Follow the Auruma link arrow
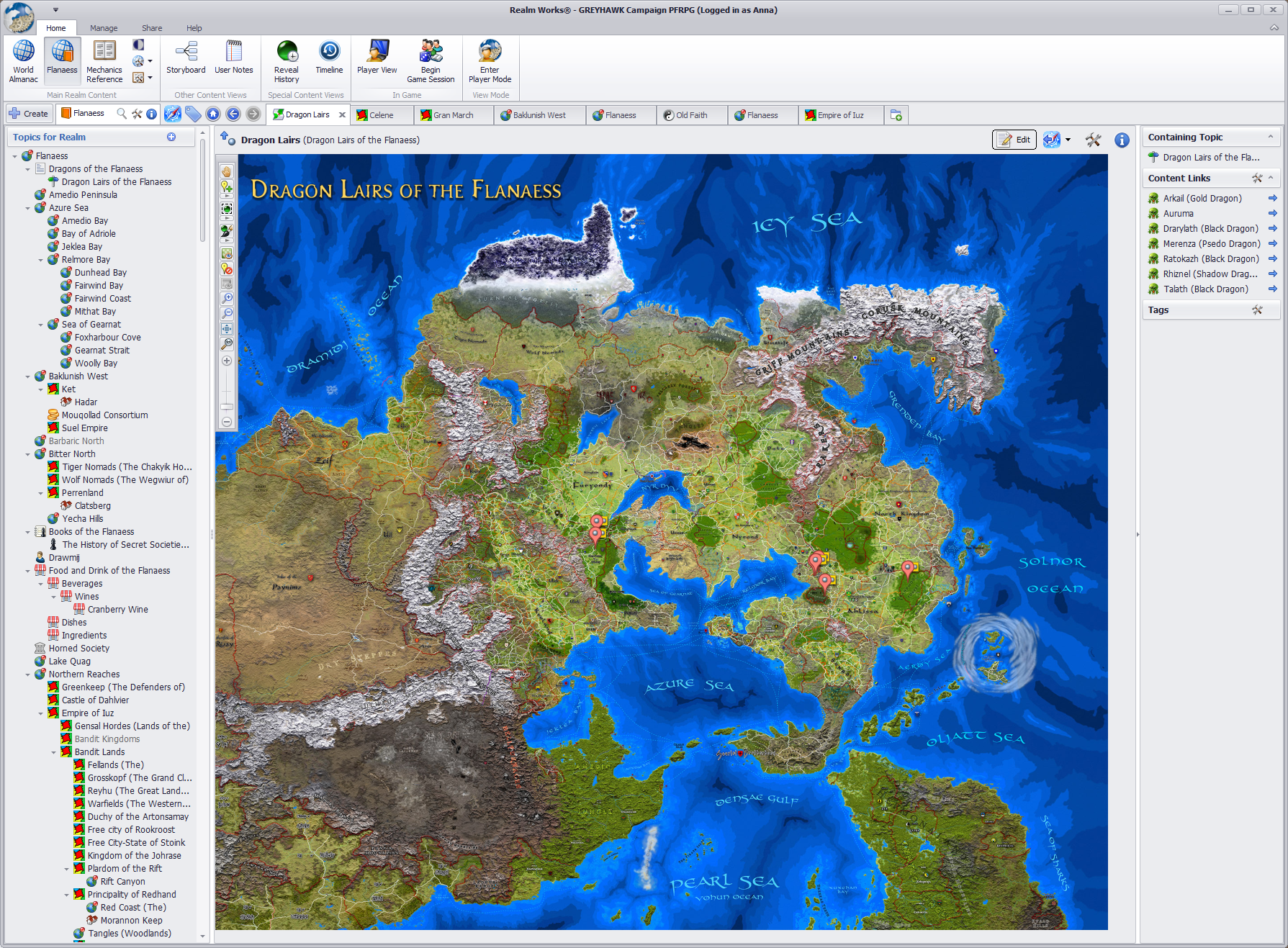The image size is (1288, 948). click(1272, 213)
